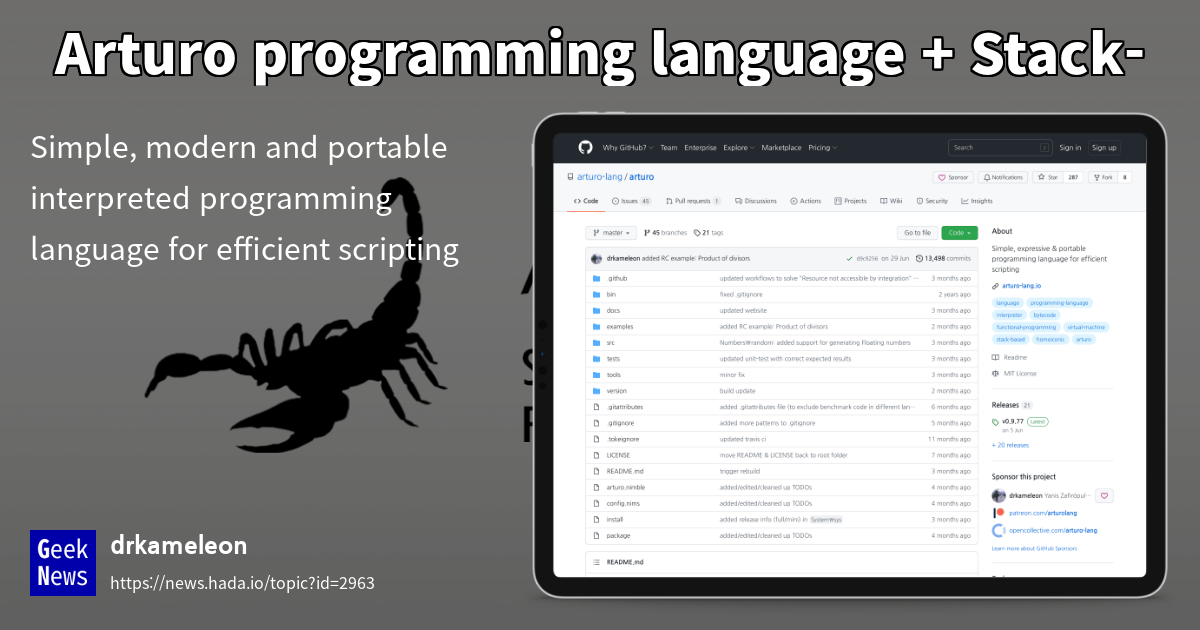Open the master branch dropdown
This screenshot has width=1200, height=630.
[611, 233]
